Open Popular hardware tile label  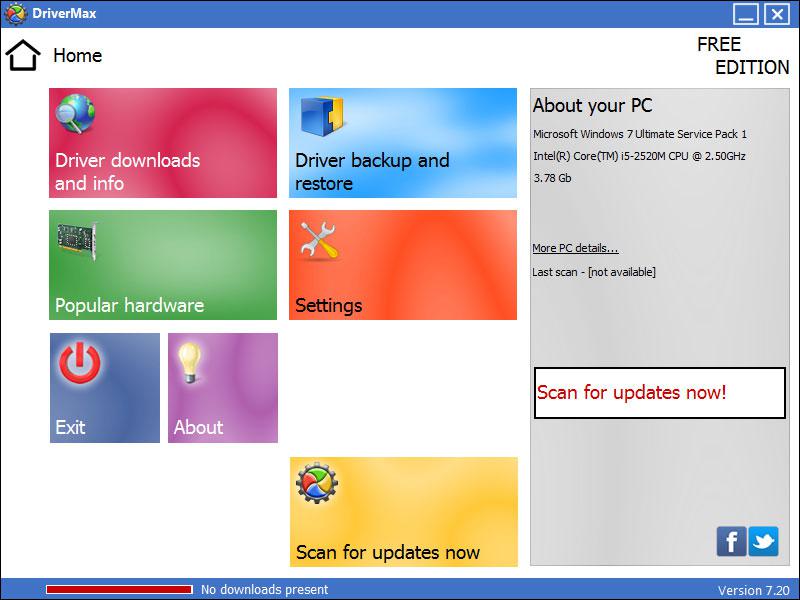(130, 305)
